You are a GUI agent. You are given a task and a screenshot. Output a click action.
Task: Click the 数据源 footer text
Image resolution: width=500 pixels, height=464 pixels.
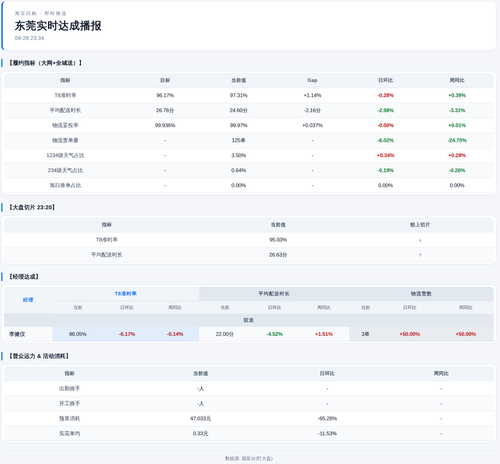point(249,459)
